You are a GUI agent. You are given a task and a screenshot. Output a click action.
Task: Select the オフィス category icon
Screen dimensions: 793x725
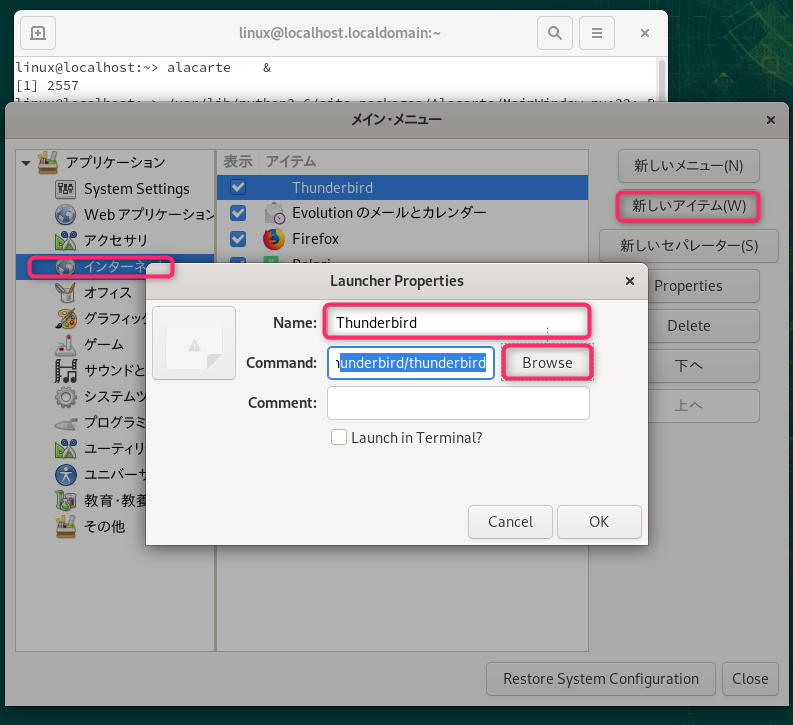[x=66, y=293]
